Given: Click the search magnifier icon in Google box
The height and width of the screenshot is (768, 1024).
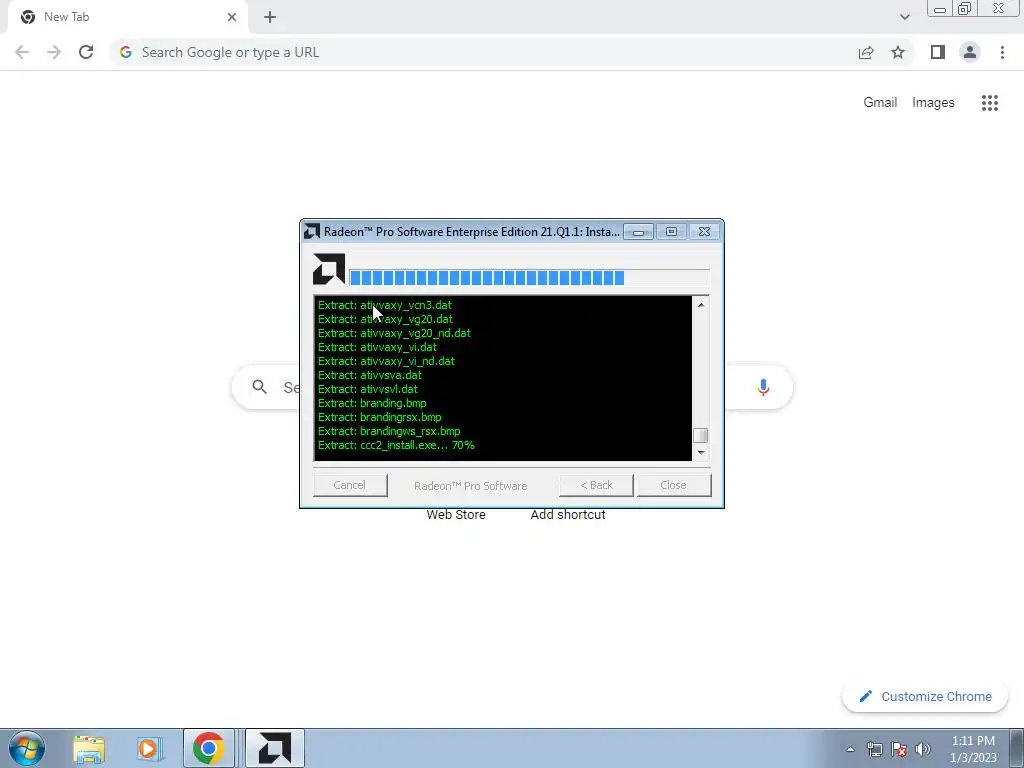Looking at the screenshot, I should click(x=259, y=387).
